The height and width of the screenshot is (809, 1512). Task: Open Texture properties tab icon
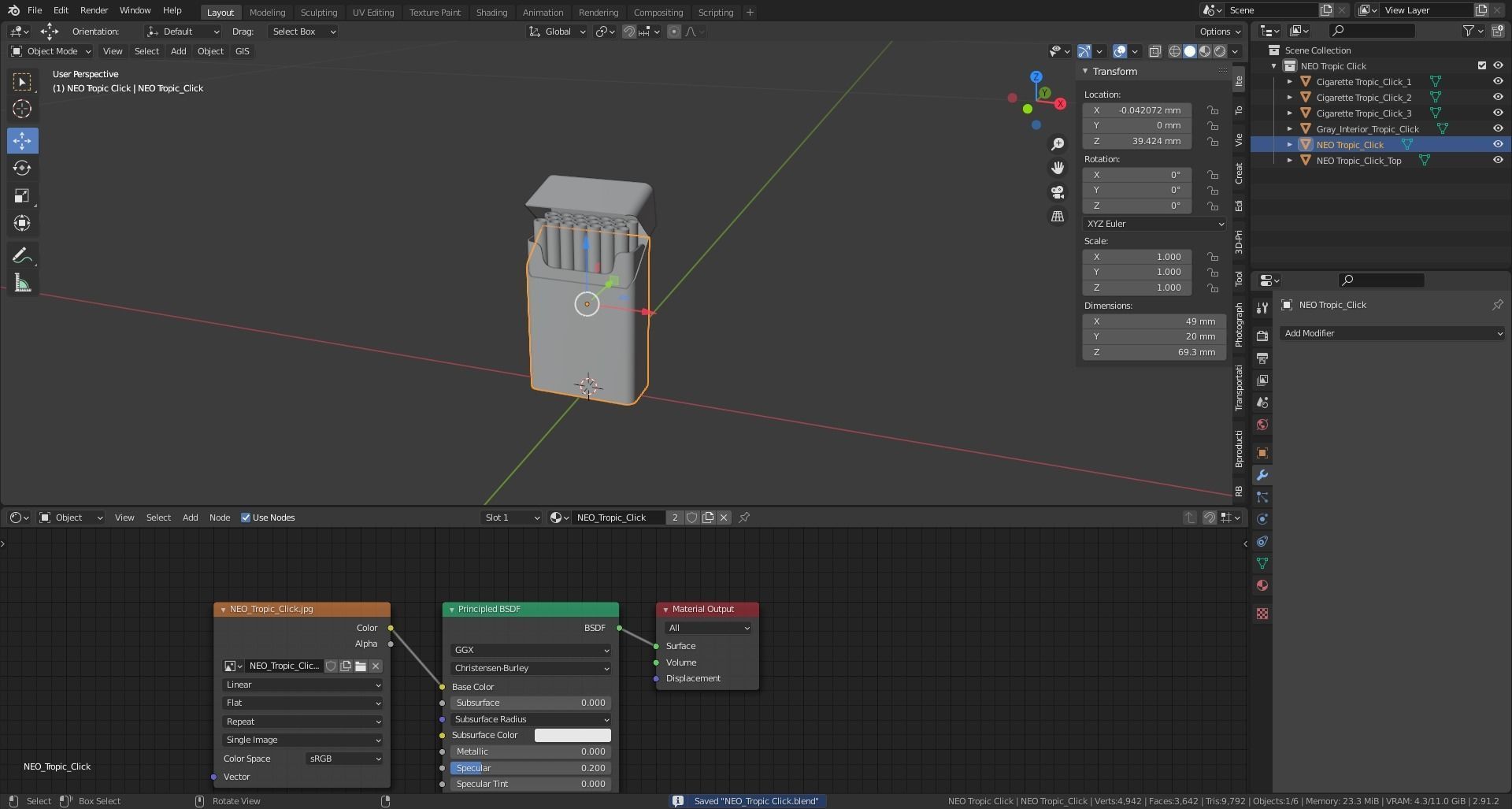pyautogui.click(x=1262, y=614)
